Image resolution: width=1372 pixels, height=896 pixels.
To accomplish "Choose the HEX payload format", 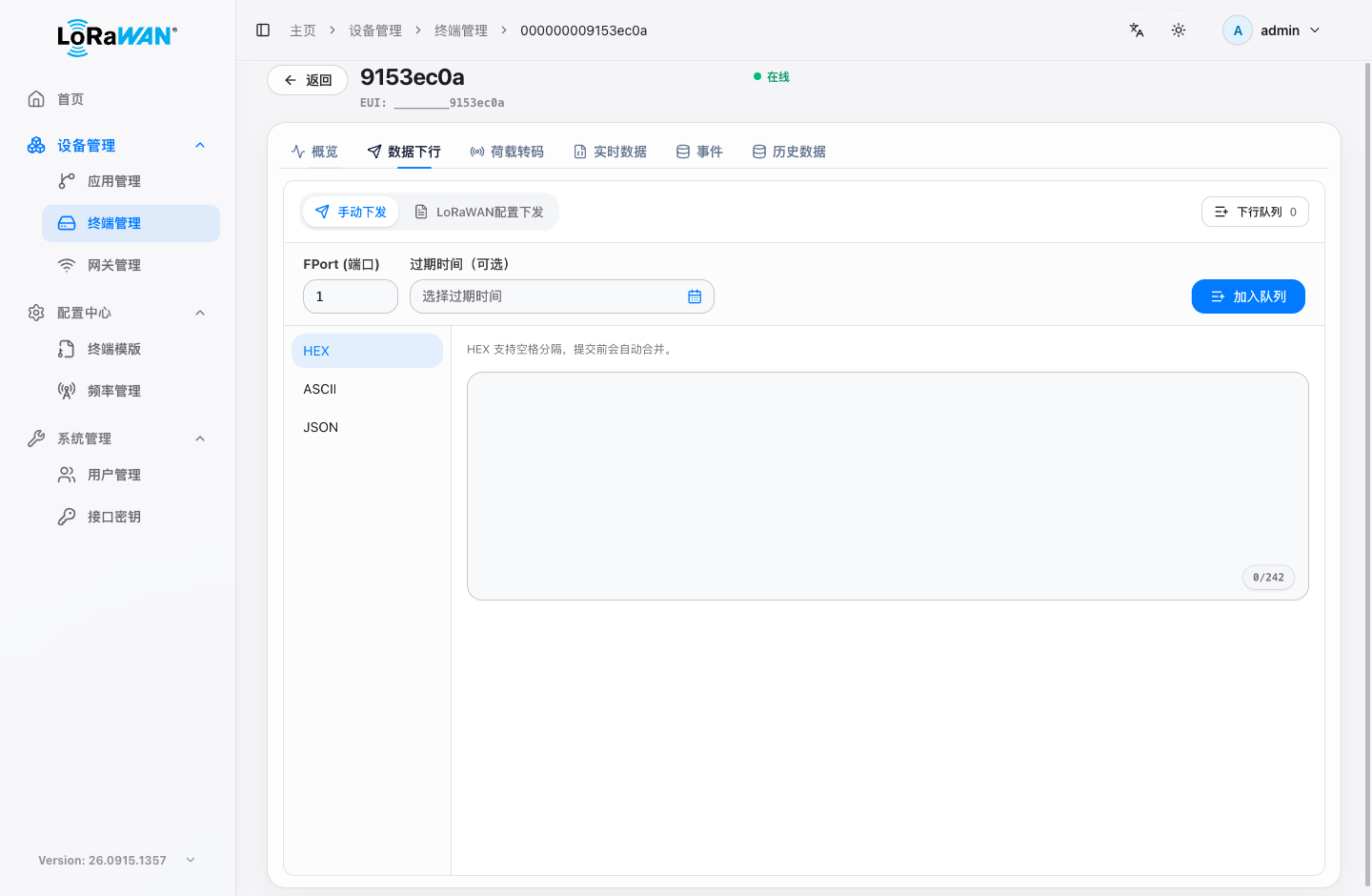I will click(367, 351).
